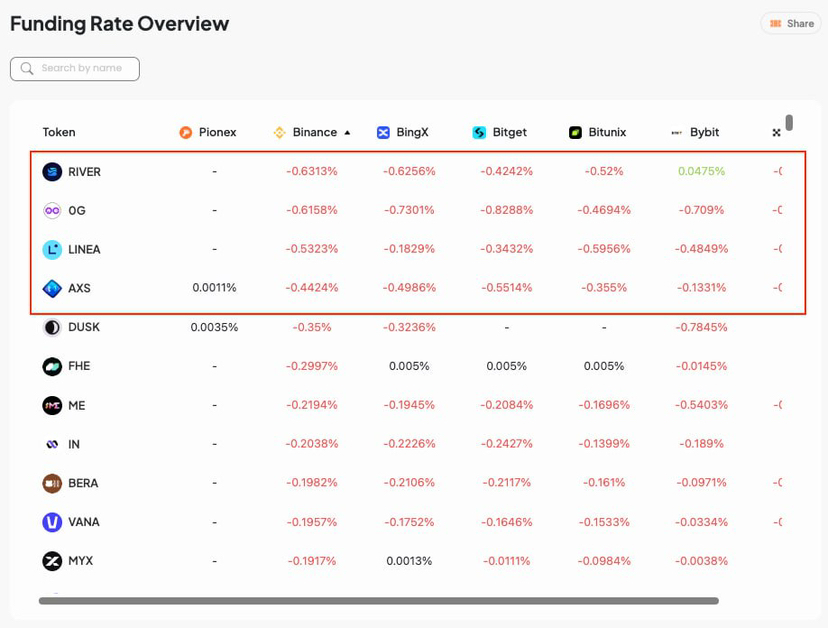Click the BingX column header
Image resolution: width=828 pixels, height=628 pixels.
coord(402,132)
